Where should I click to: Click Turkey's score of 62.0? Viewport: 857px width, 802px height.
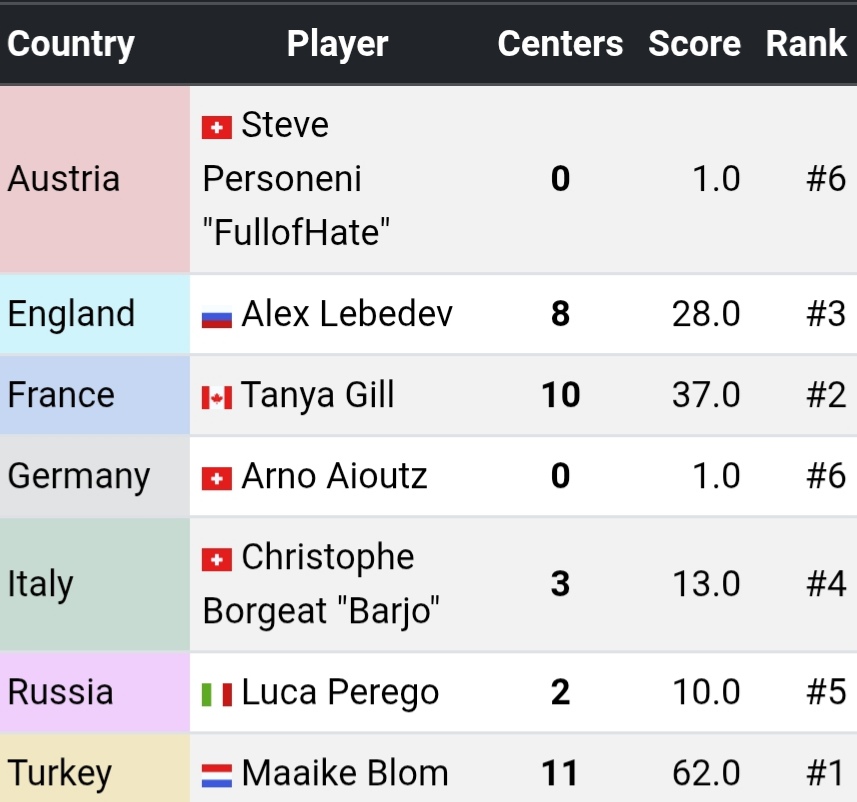coord(707,773)
